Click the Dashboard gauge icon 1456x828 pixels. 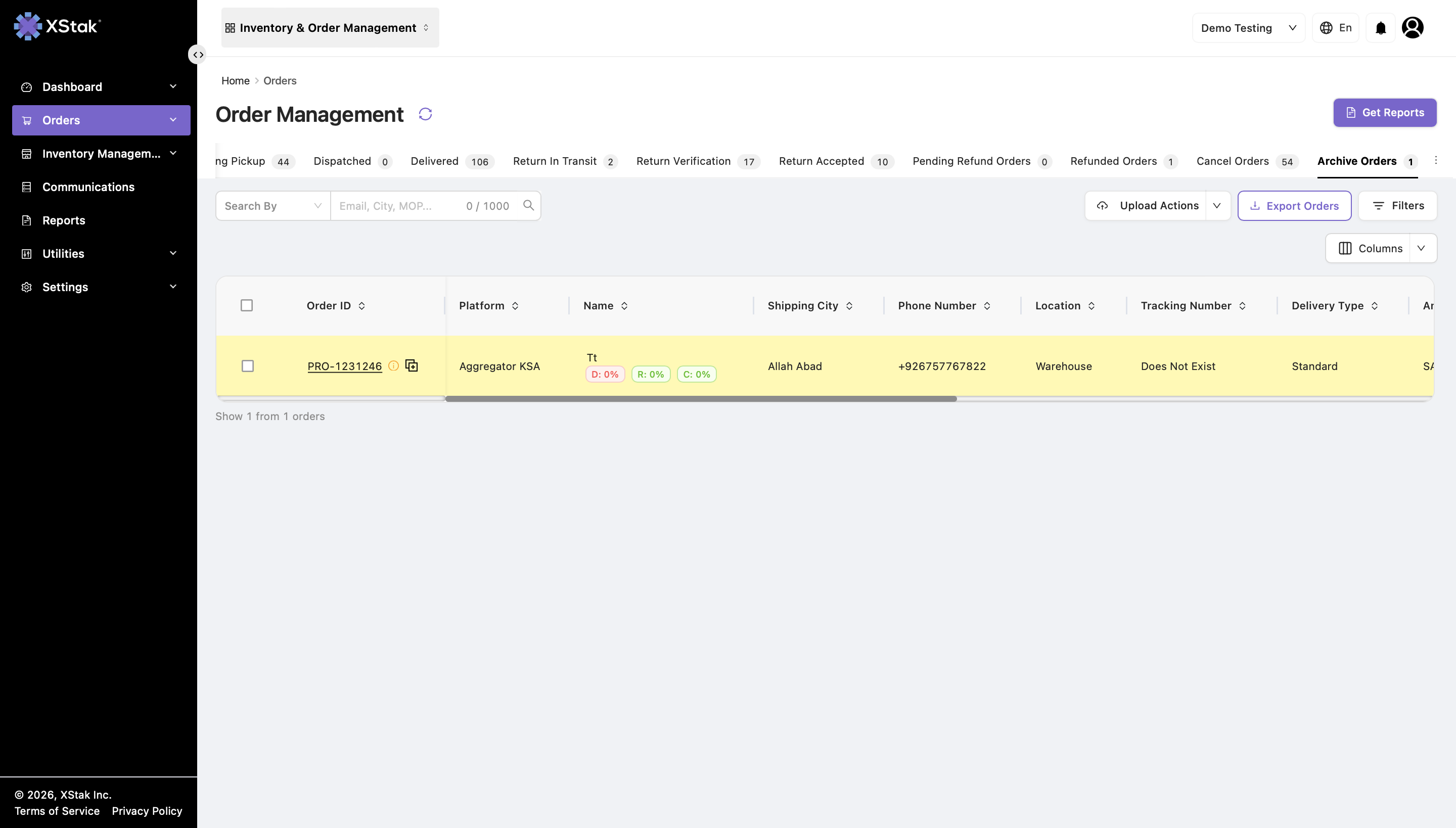(26, 87)
